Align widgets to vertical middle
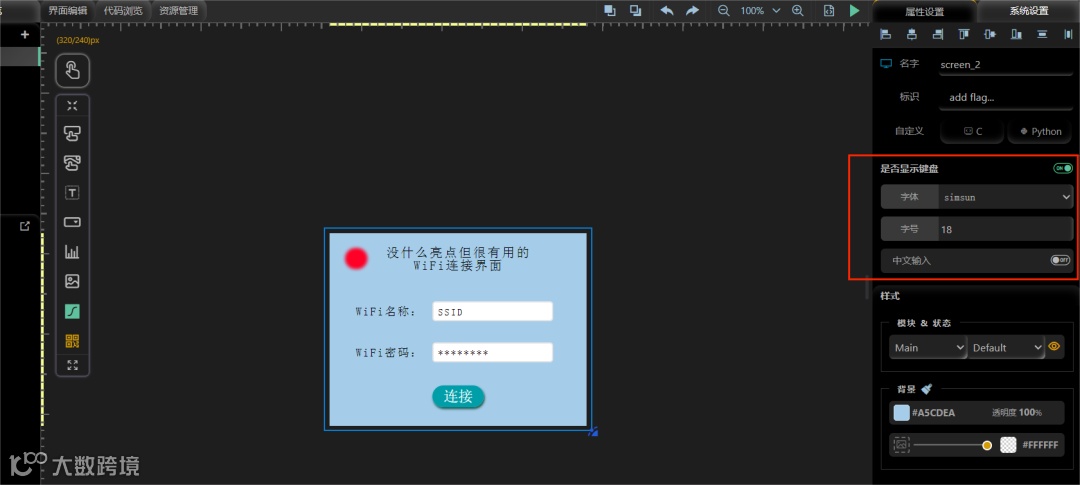The width and height of the screenshot is (1080, 485). point(990,34)
